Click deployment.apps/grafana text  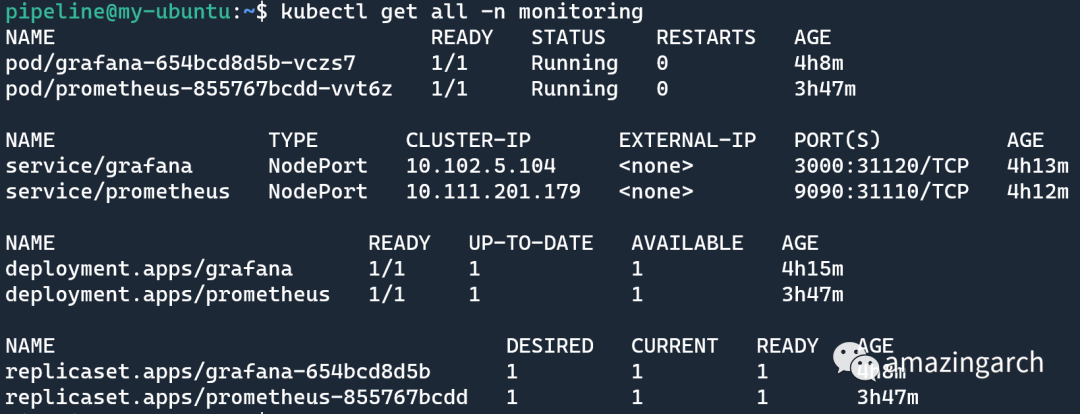coord(149,269)
